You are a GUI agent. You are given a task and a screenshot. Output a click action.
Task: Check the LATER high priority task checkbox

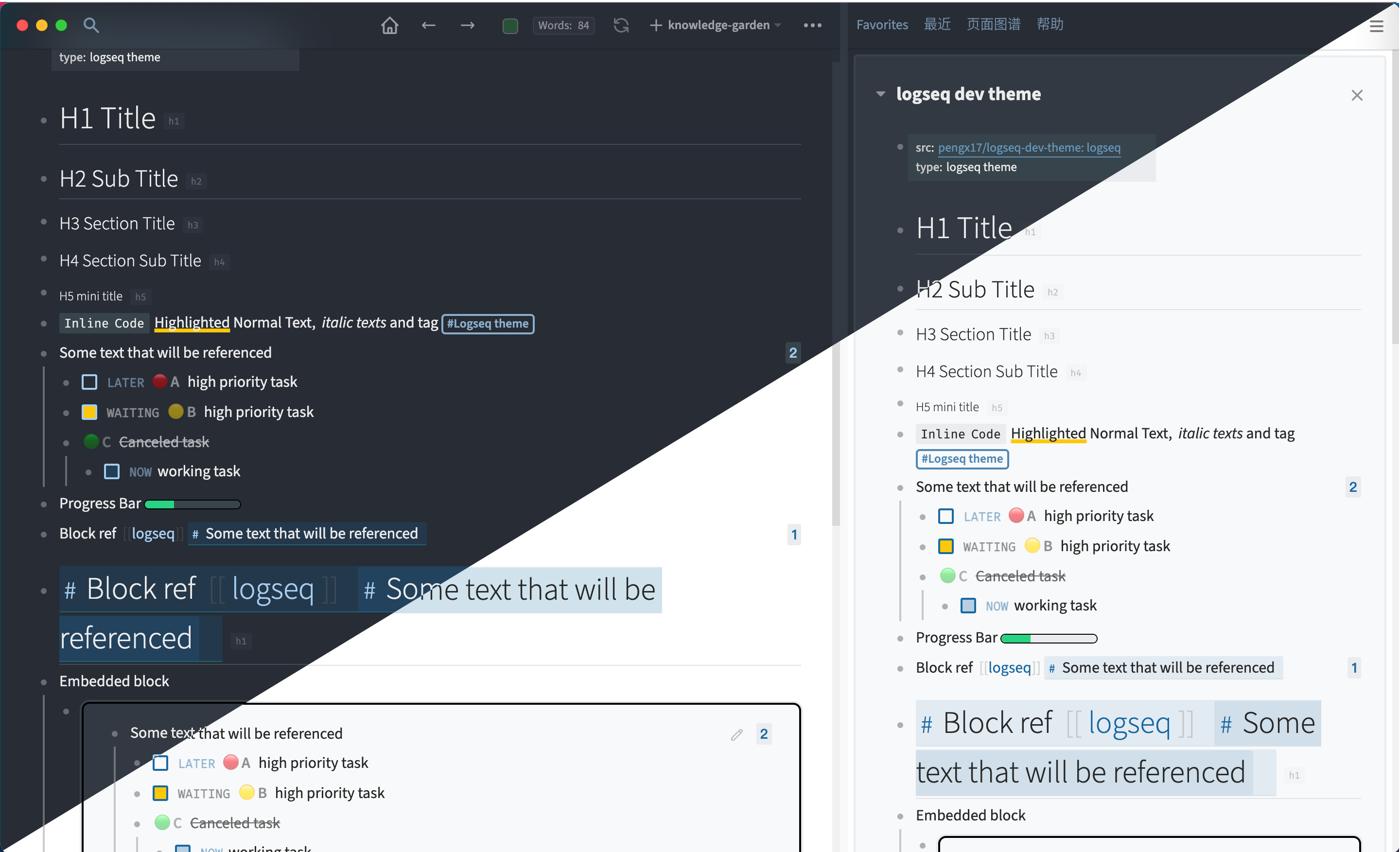[90, 382]
